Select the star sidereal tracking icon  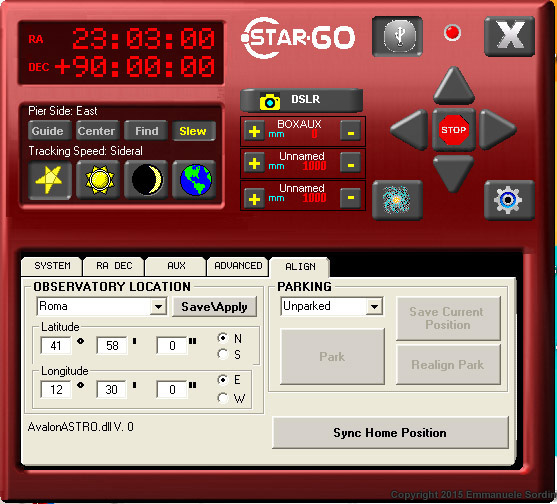click(x=50, y=180)
